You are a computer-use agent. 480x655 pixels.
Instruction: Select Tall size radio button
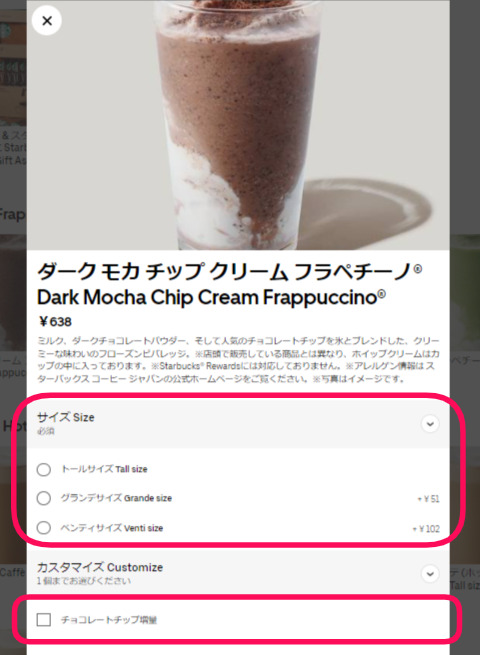coord(43,470)
